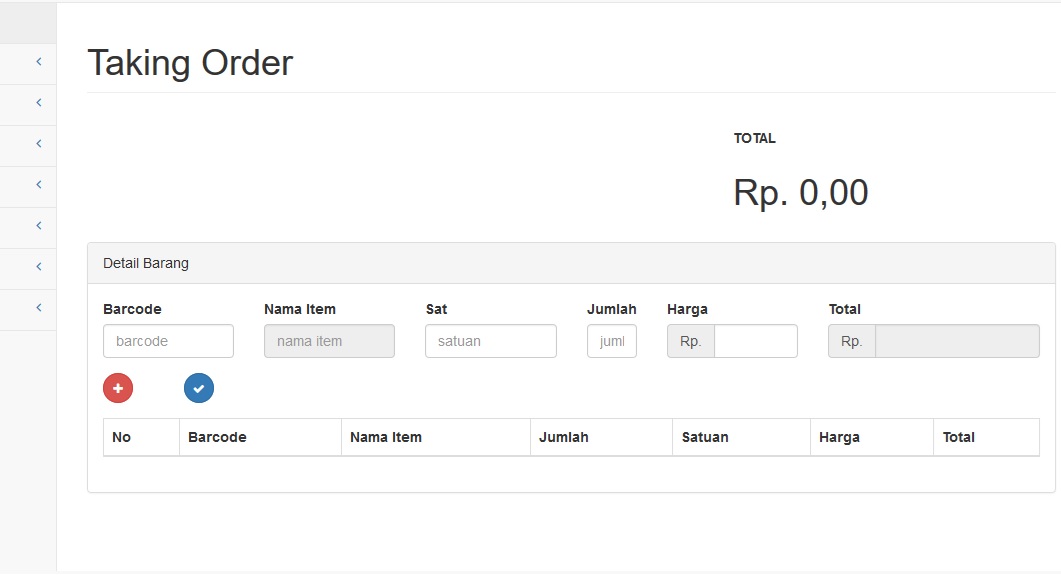Expand the sixth sidebar menu chevron
This screenshot has height=575, width=1061.
click(38, 267)
